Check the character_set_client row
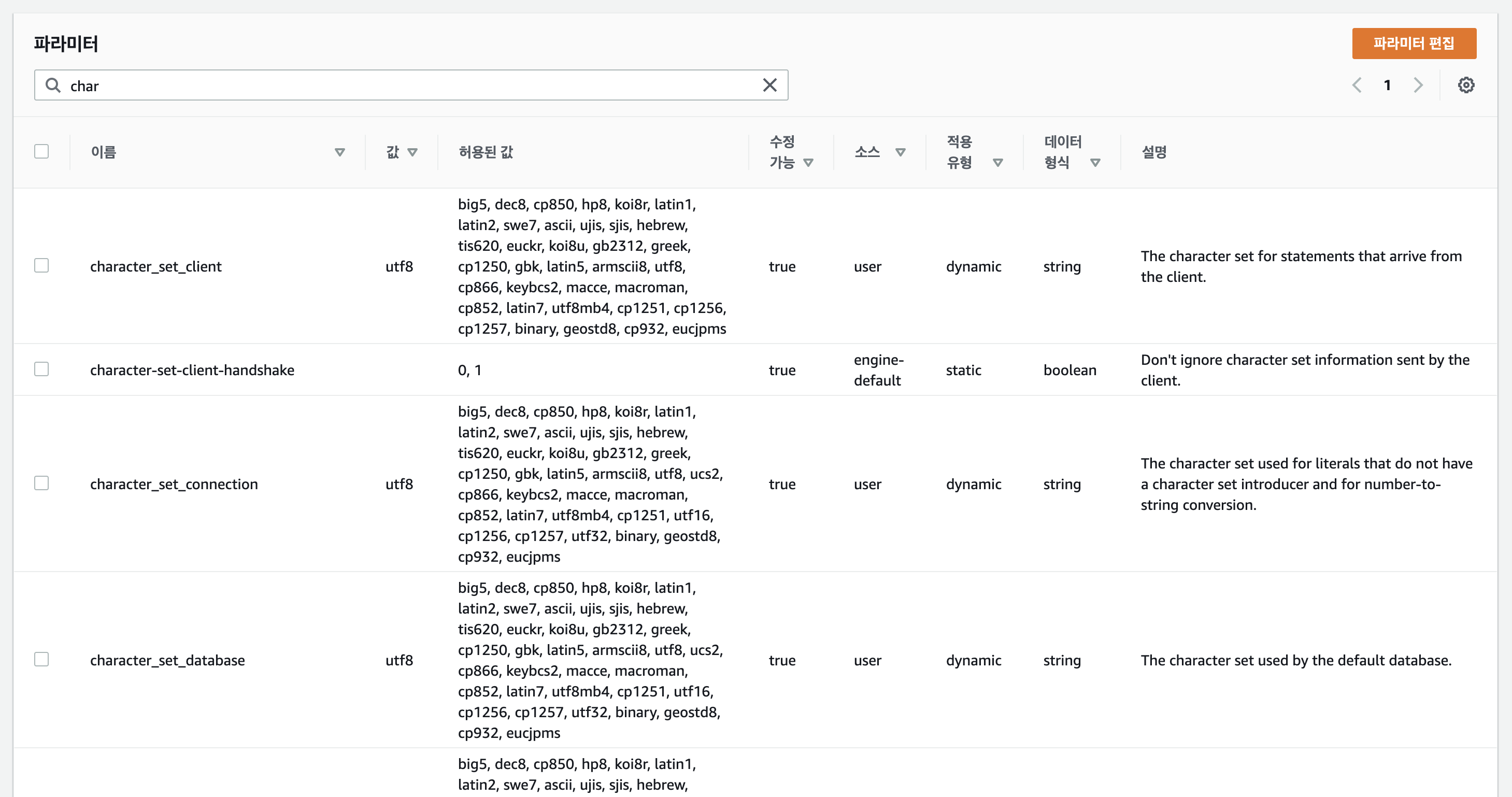The width and height of the screenshot is (1512, 797). 41,266
